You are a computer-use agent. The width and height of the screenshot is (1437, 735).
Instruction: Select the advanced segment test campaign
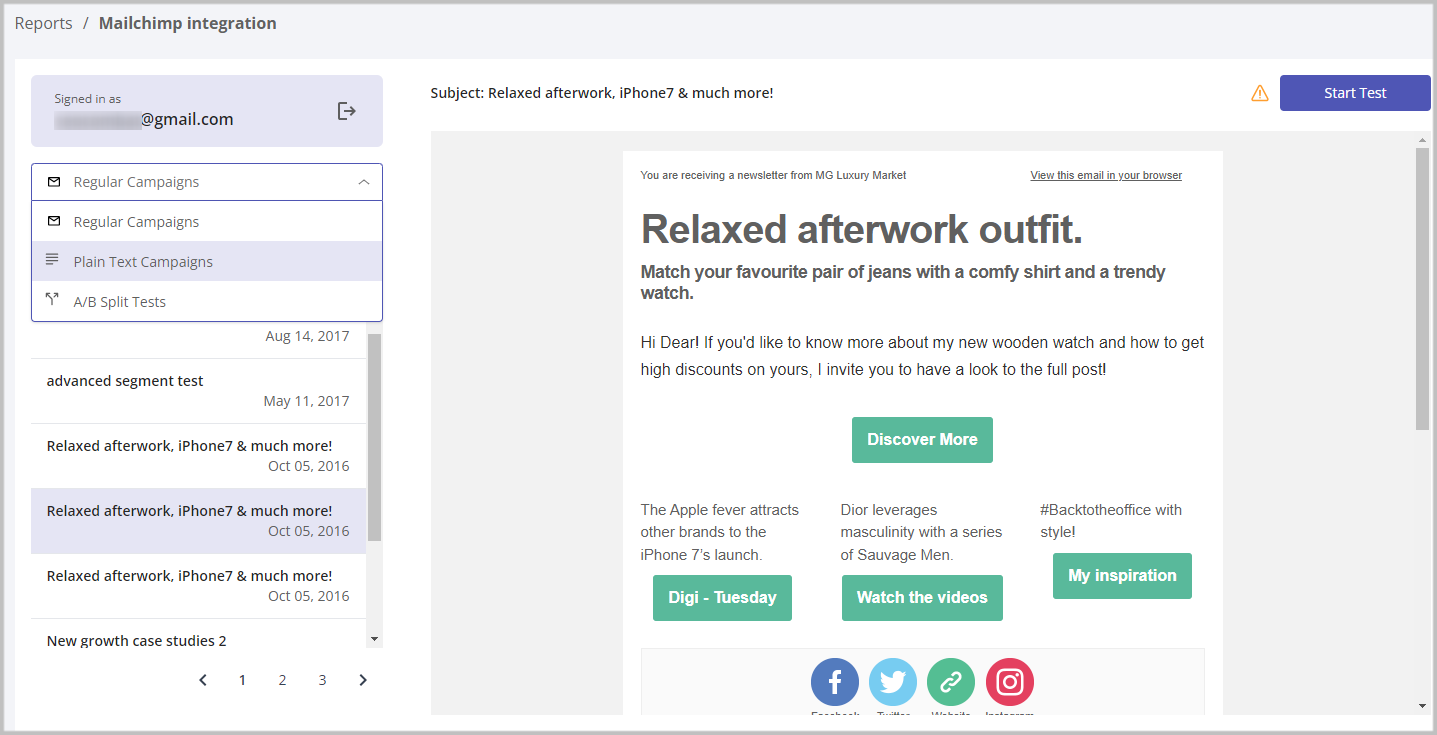199,391
